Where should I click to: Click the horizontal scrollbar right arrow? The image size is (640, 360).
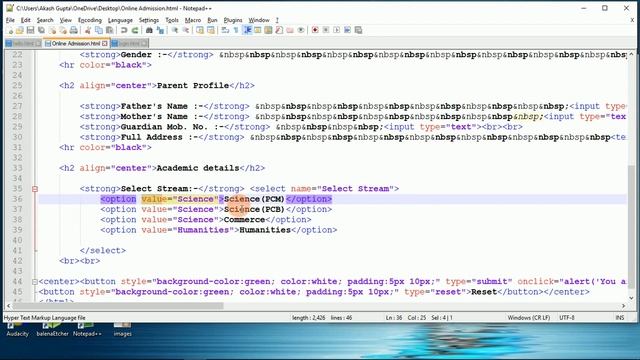pyautogui.click(x=623, y=306)
